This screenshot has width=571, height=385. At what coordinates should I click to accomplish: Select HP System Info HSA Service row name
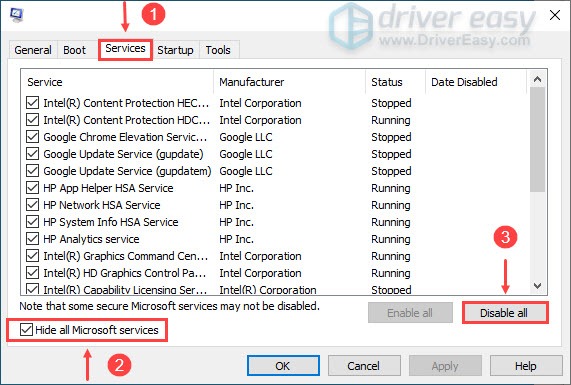[x=111, y=222]
